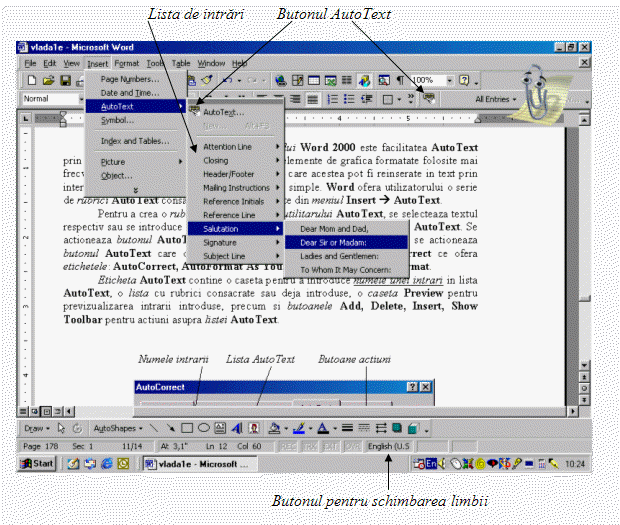This screenshot has width=620, height=525.
Task: Click Insert WordArt icon
Action: pos(237,428)
